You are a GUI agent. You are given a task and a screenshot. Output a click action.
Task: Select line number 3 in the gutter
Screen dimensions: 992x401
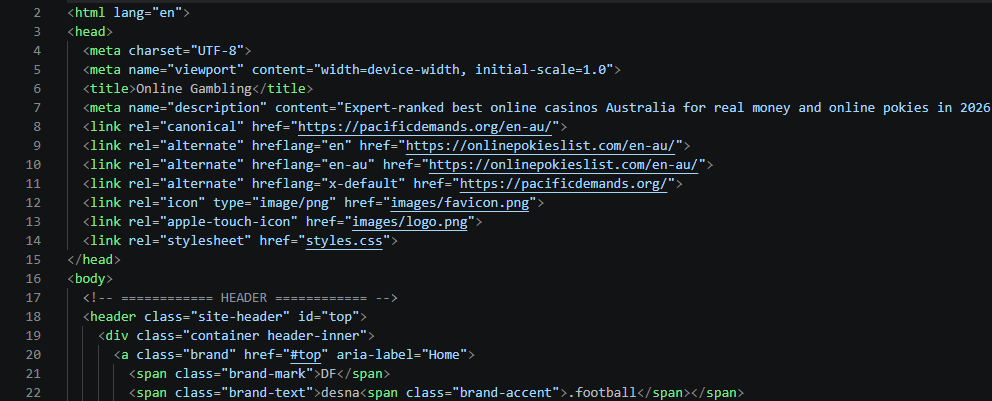tap(37, 32)
